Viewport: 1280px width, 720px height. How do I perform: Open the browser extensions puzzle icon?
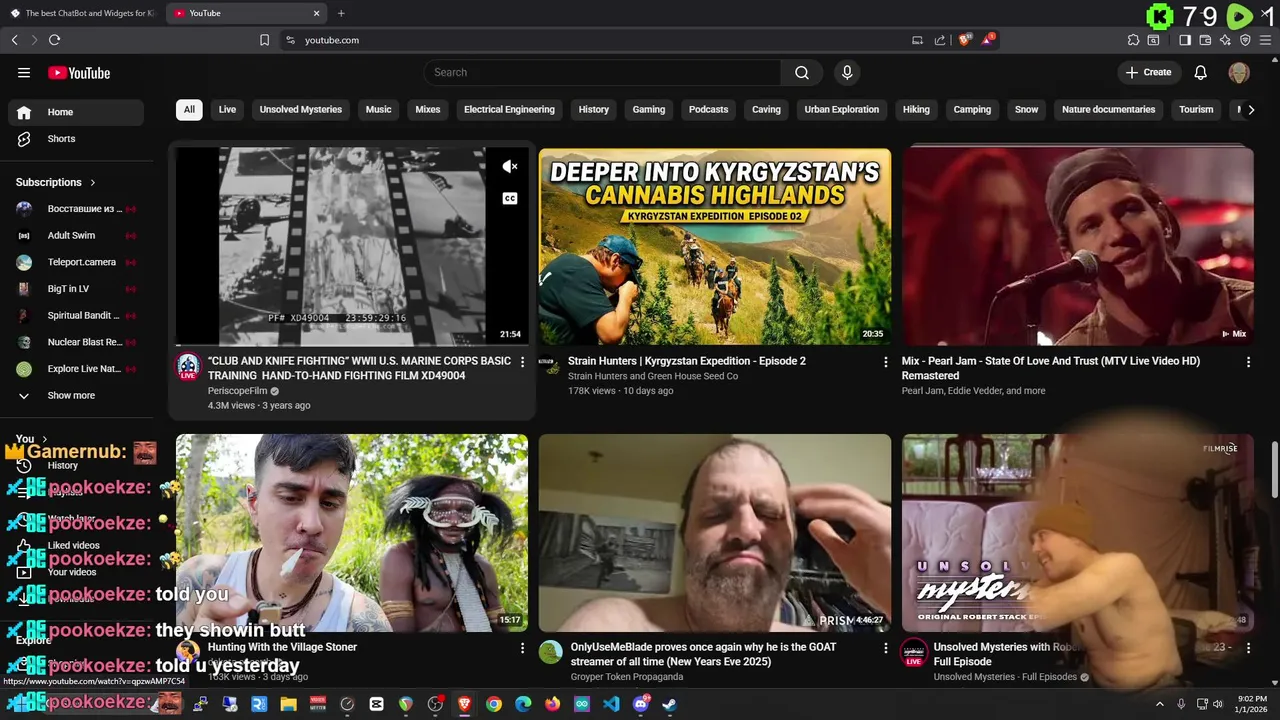(1133, 40)
